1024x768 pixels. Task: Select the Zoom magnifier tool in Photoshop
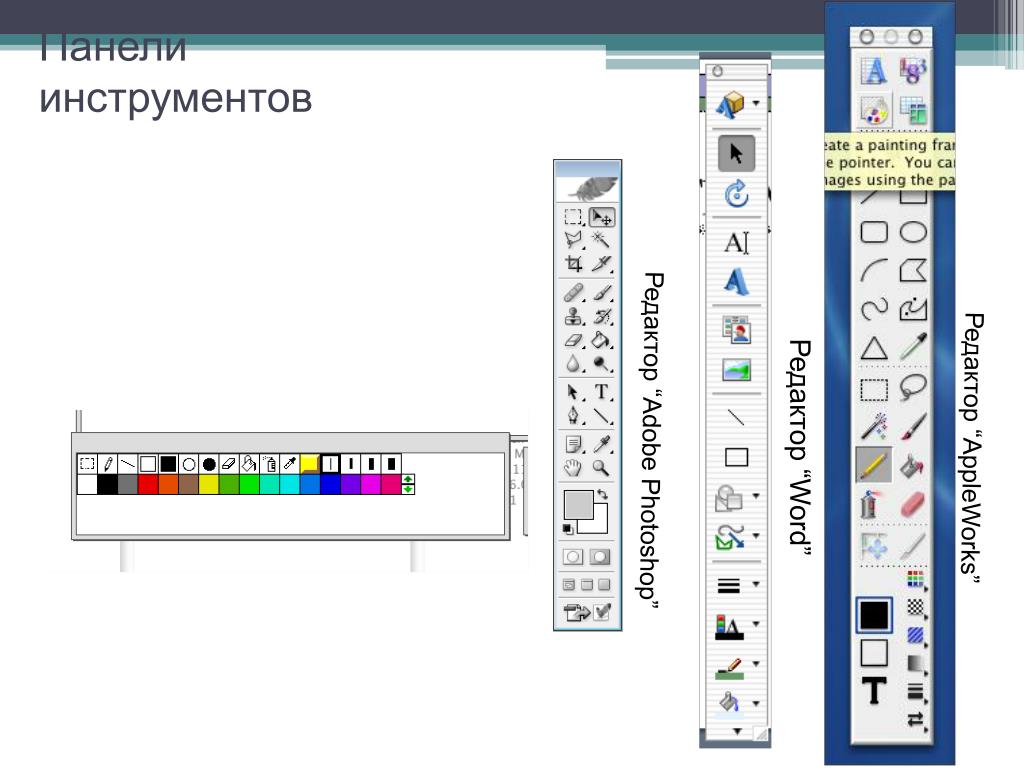point(601,467)
